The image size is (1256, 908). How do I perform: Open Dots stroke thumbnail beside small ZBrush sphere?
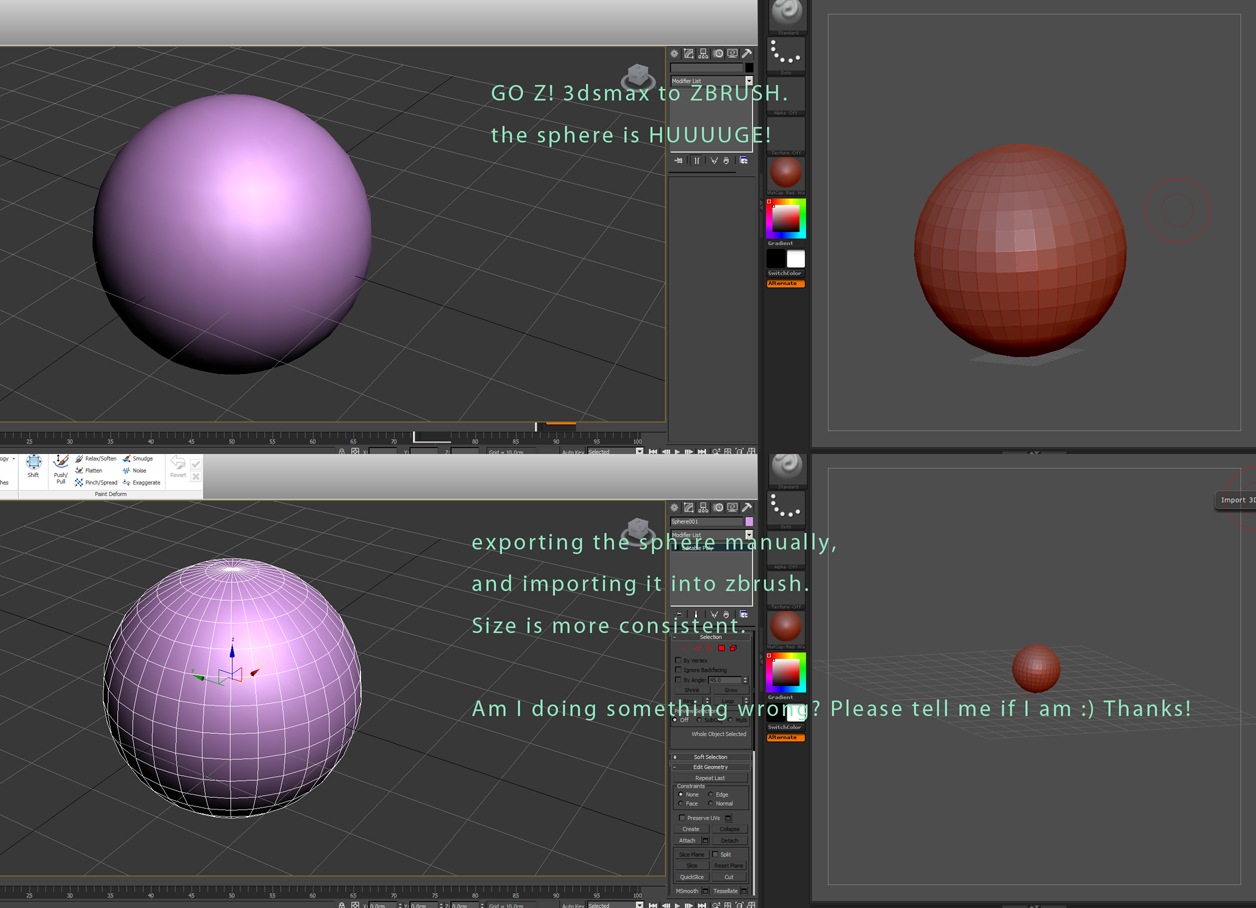[786, 508]
